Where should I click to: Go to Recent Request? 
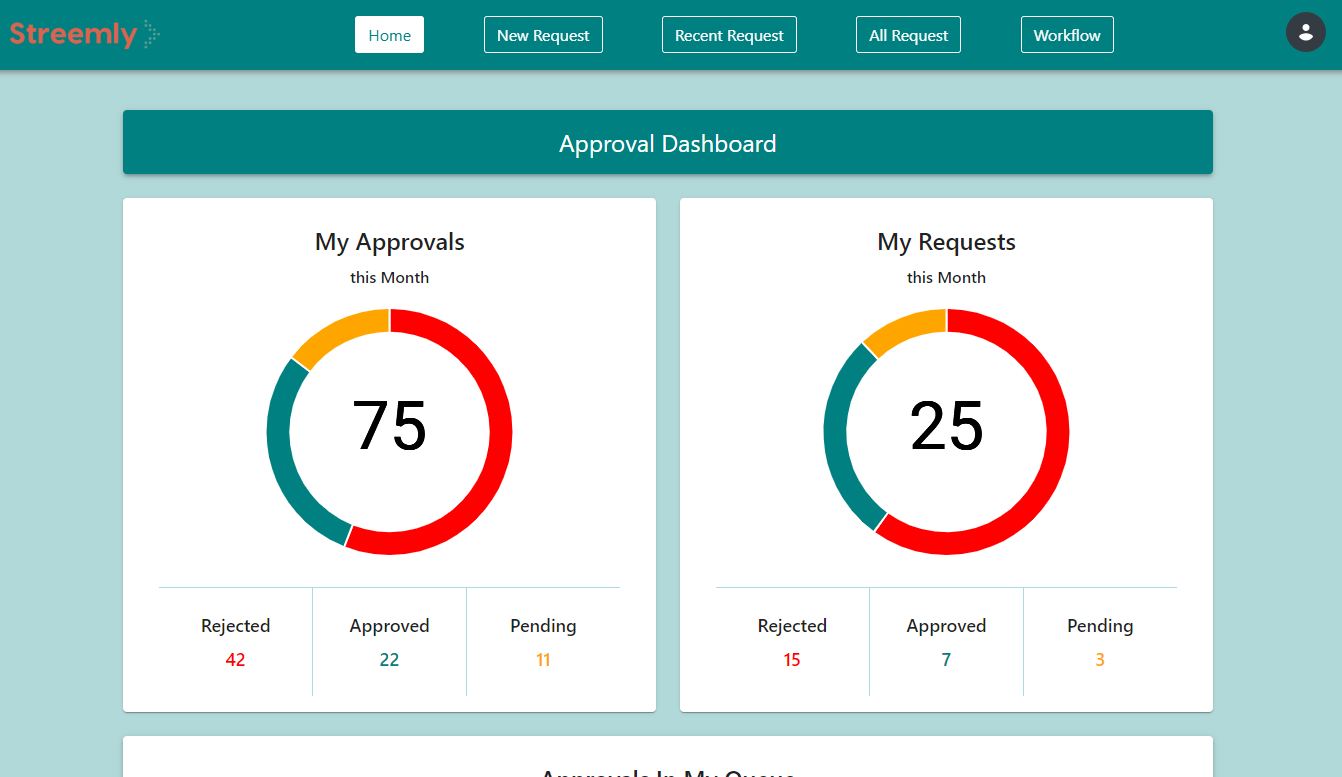(x=729, y=35)
